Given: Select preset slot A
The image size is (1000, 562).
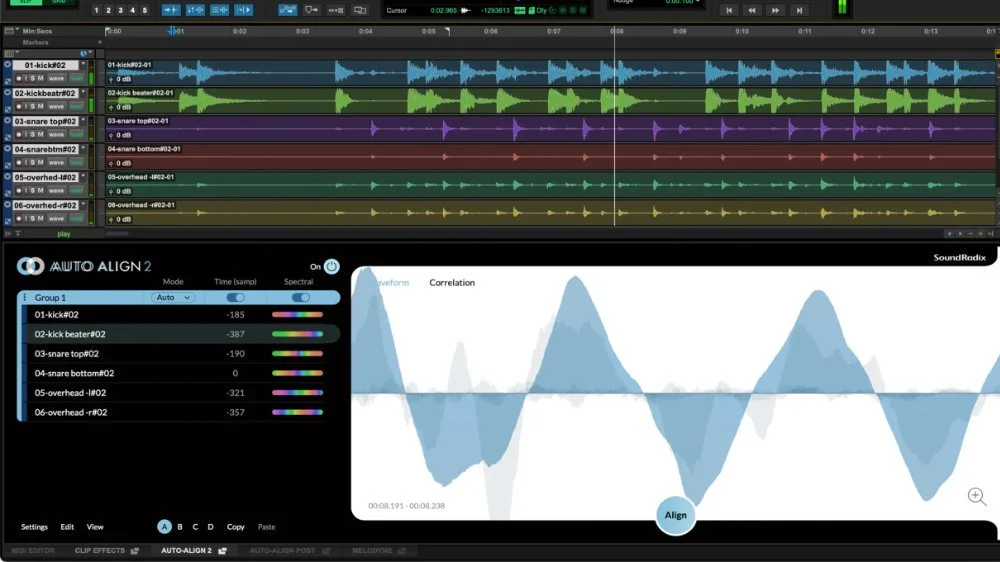Looking at the screenshot, I should point(165,527).
